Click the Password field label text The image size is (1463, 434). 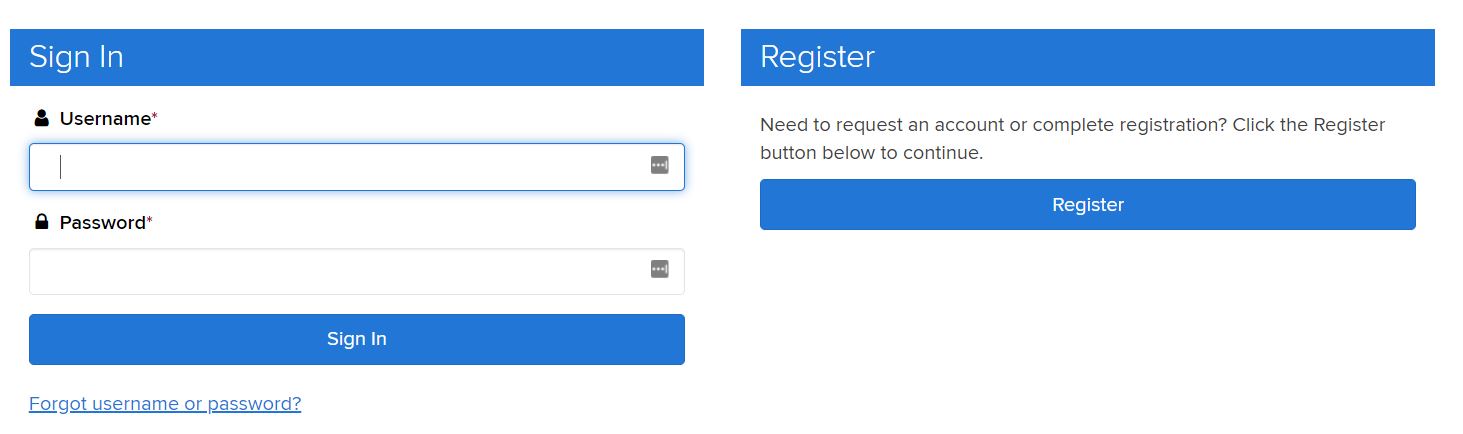103,223
